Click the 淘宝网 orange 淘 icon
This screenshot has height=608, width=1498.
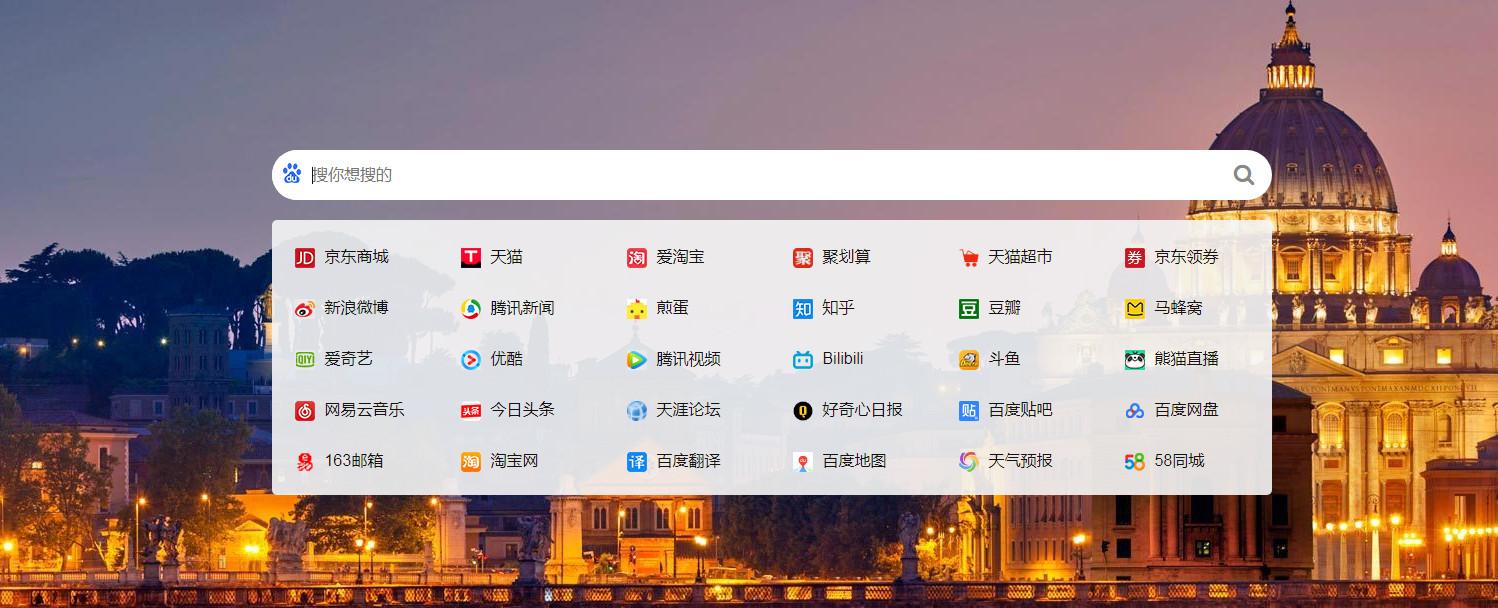[471, 462]
